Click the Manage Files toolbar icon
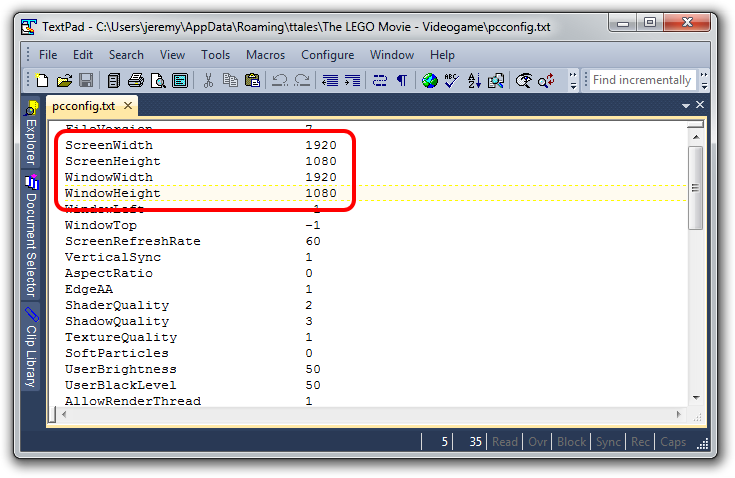The width and height of the screenshot is (735, 478). pos(113,81)
